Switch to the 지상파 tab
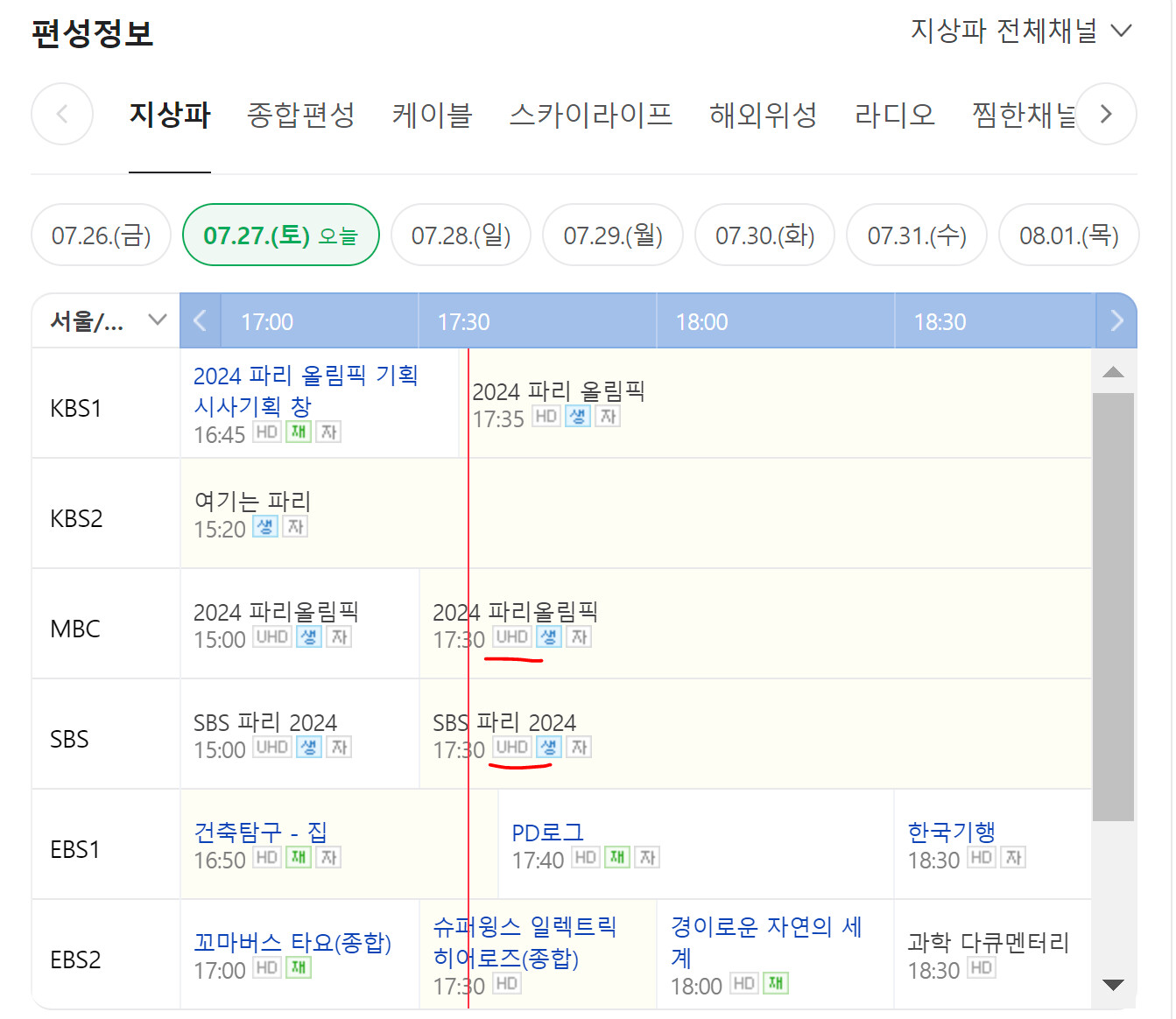1176x1019 pixels. point(170,115)
